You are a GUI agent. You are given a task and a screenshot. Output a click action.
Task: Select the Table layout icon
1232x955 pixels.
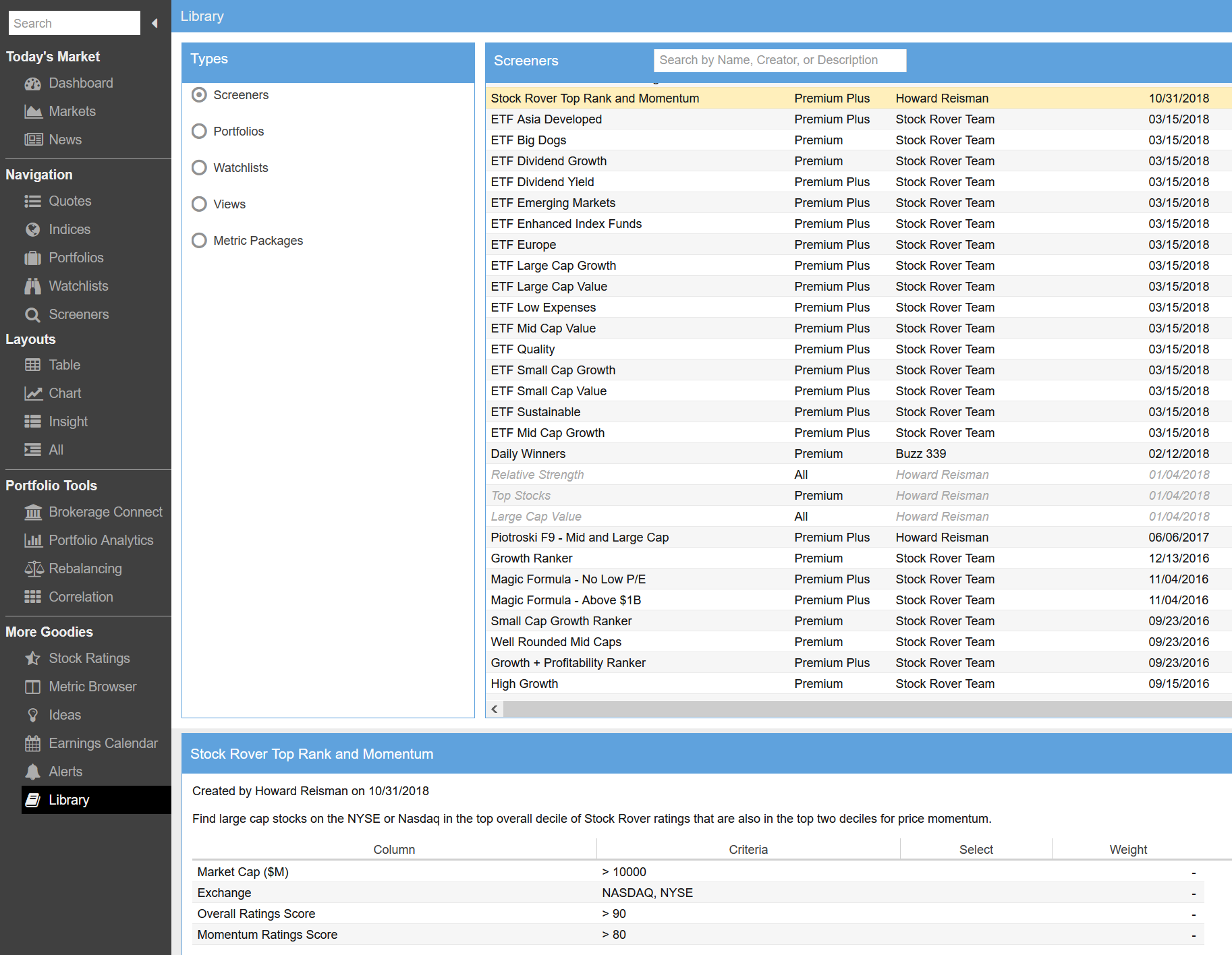[32, 366]
